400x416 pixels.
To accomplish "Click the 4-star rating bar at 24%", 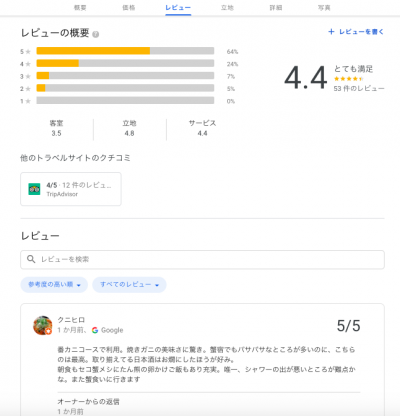I will pos(125,63).
